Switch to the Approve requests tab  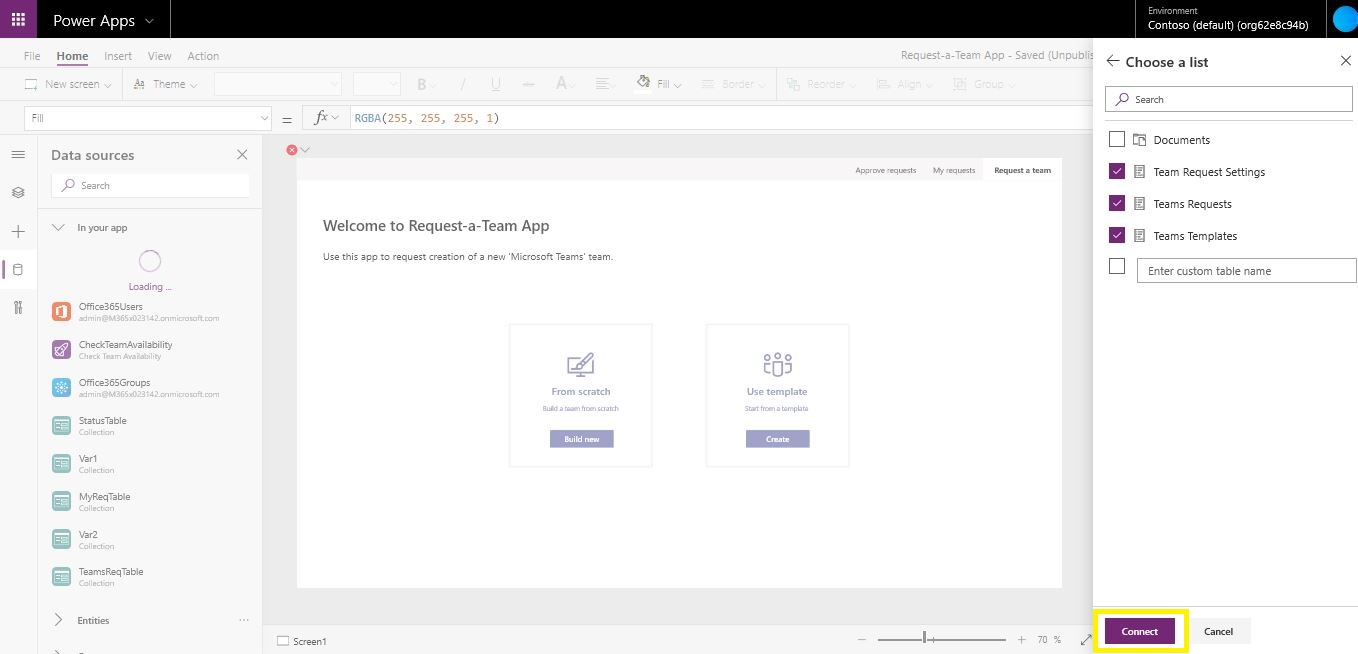[x=885, y=170]
